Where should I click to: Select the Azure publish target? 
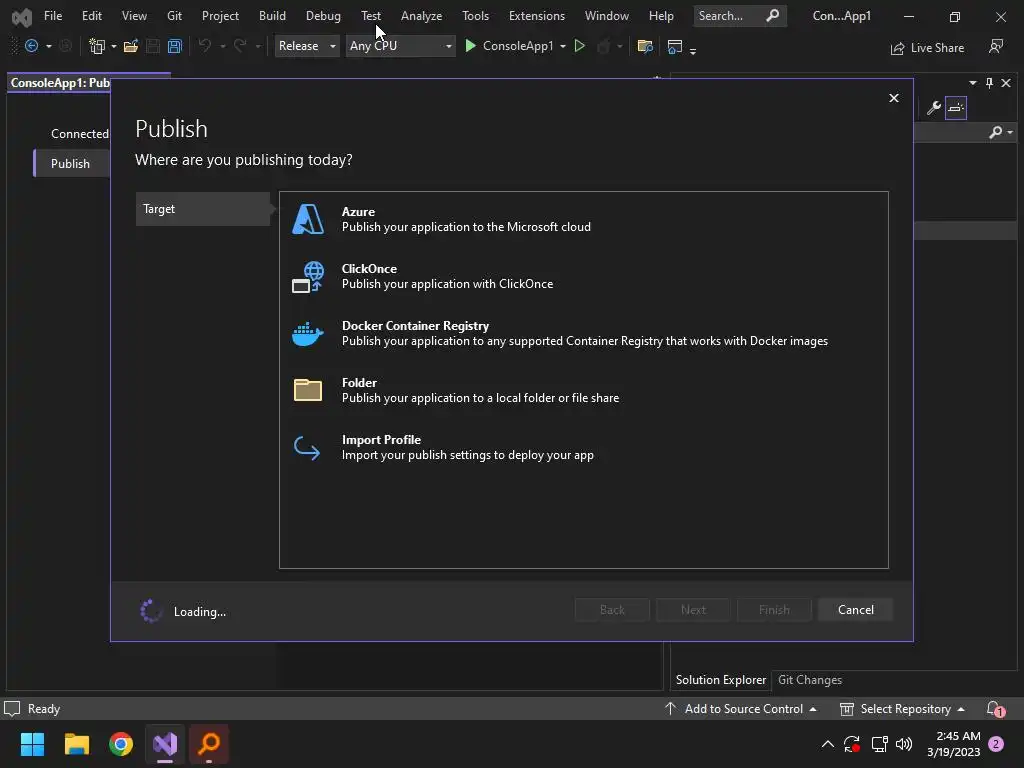click(583, 219)
